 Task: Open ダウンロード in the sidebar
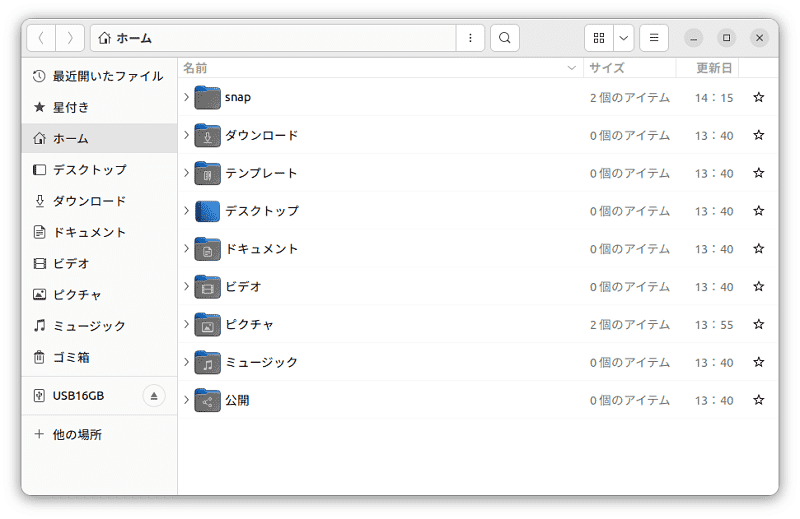(x=99, y=201)
